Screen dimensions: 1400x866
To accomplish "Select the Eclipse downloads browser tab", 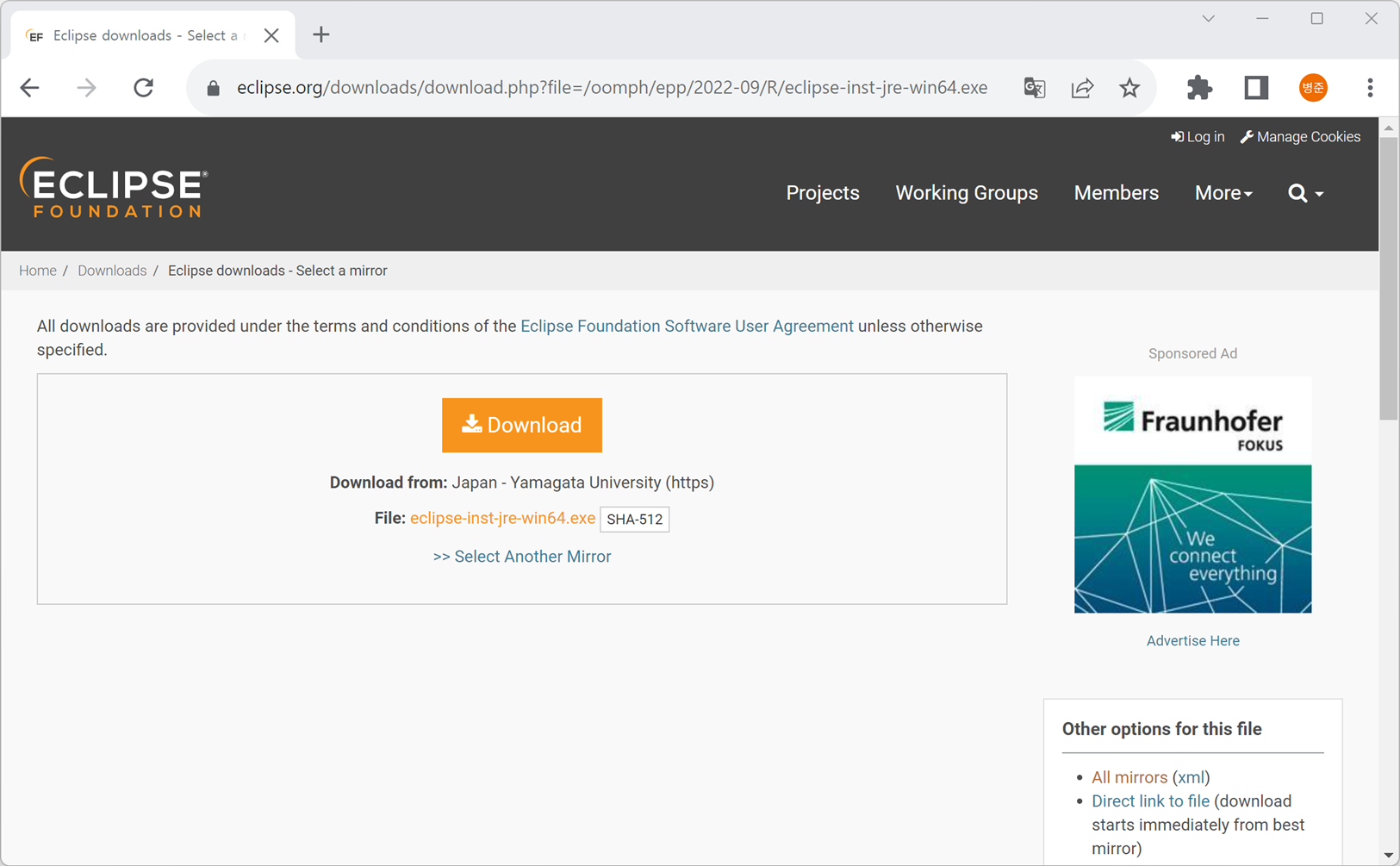I will [152, 35].
